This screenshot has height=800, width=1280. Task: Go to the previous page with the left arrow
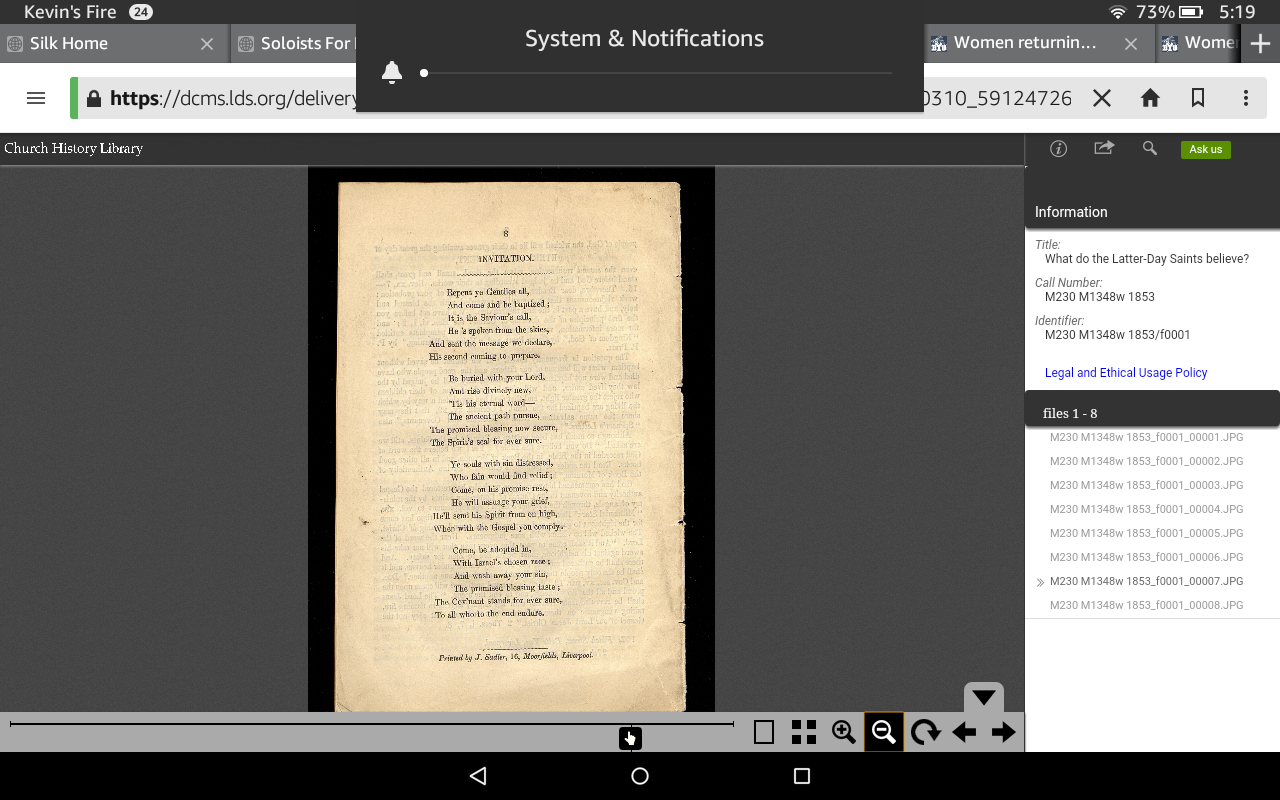[x=964, y=732]
